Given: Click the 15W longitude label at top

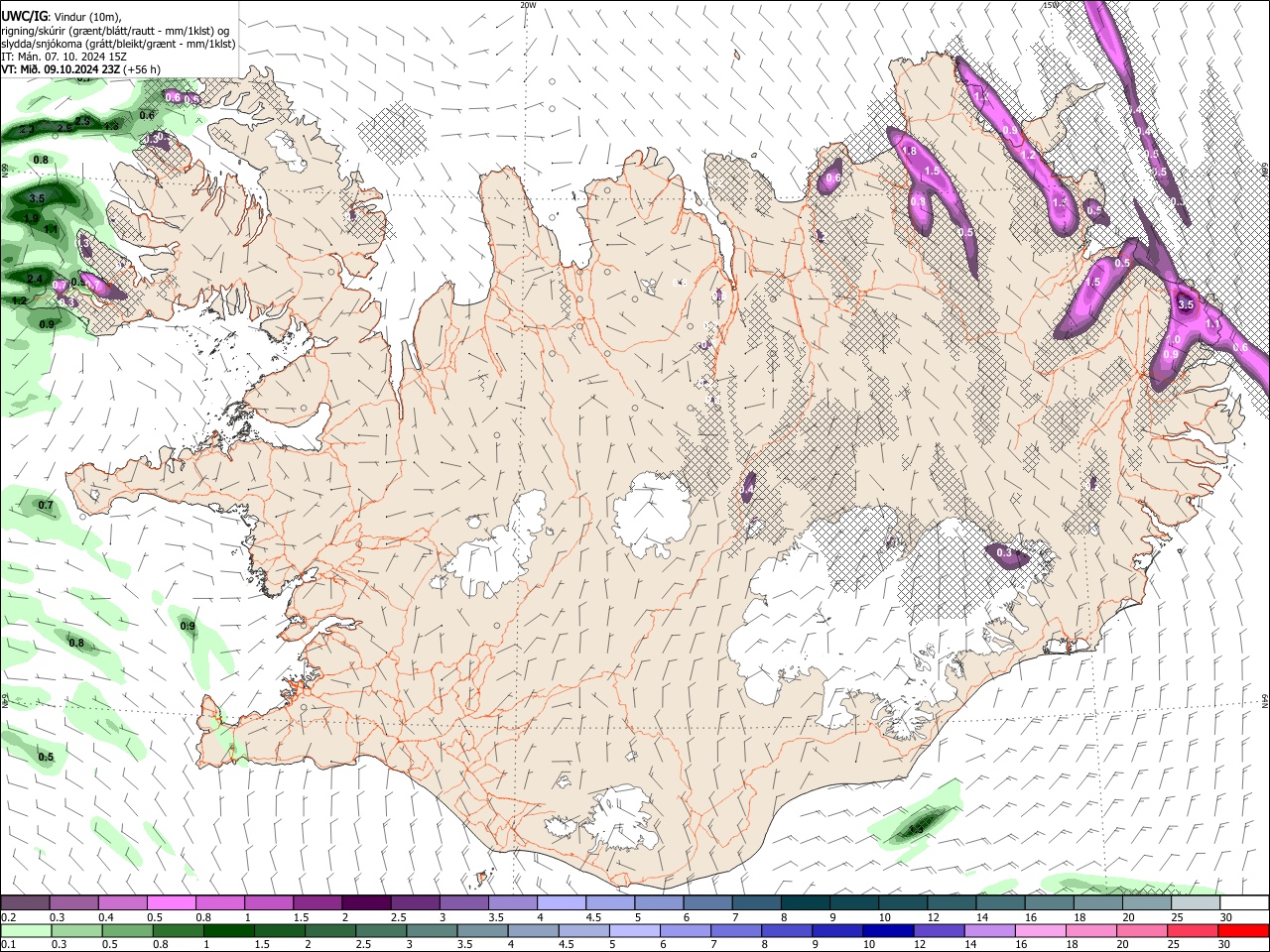Looking at the screenshot, I should pyautogui.click(x=1051, y=5).
